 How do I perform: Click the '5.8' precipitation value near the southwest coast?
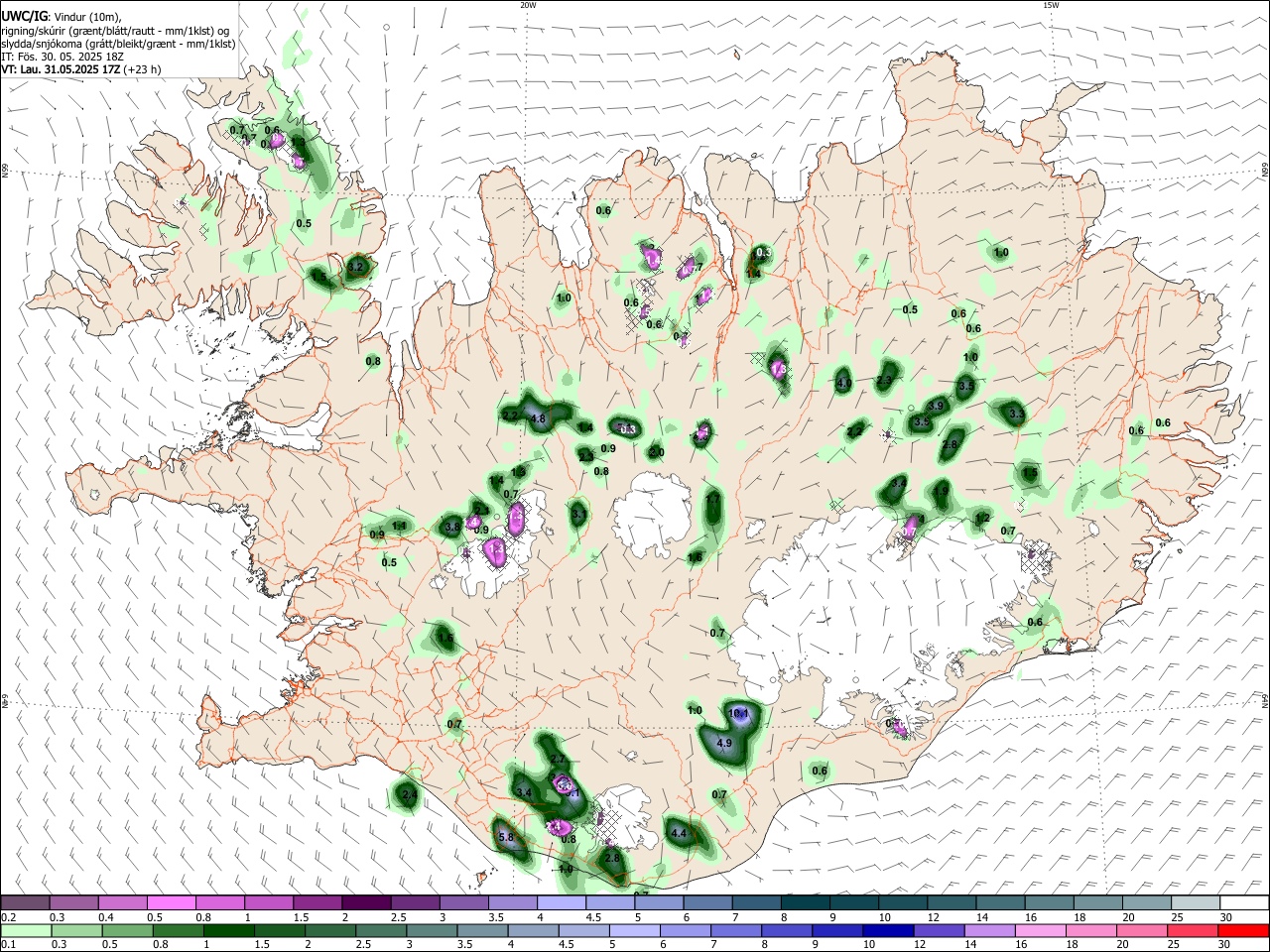[506, 837]
